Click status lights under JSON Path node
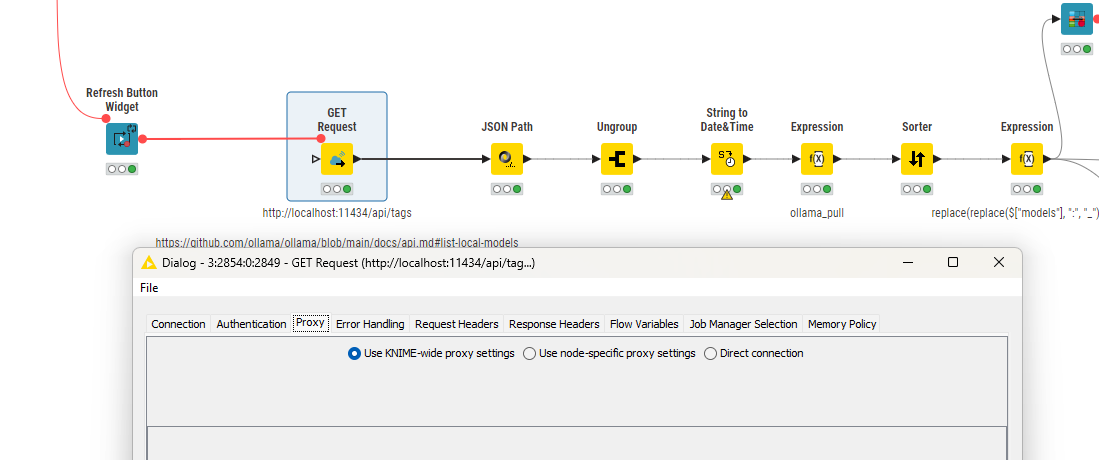This screenshot has height=460, width=1099. pyautogui.click(x=507, y=189)
